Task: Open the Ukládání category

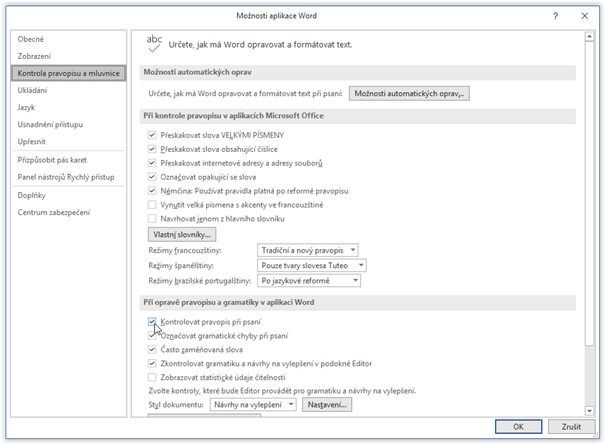Action: point(69,90)
